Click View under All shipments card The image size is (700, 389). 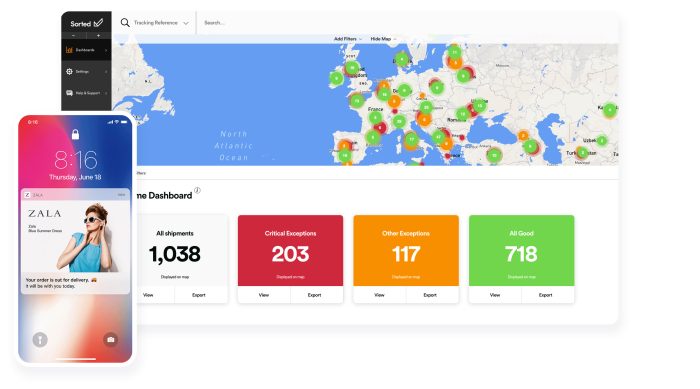(x=148, y=295)
